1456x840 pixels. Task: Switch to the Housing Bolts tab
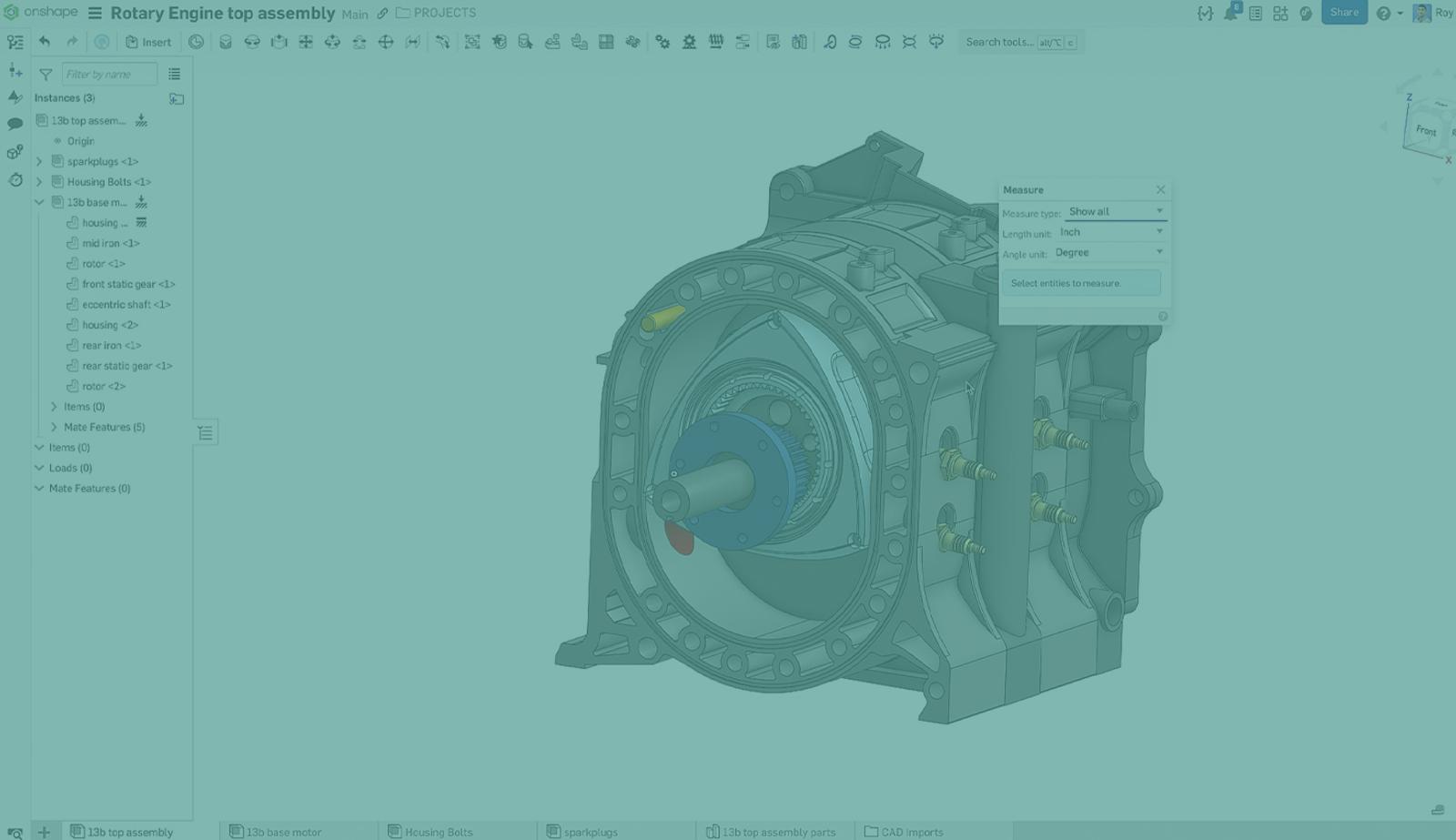point(438,832)
